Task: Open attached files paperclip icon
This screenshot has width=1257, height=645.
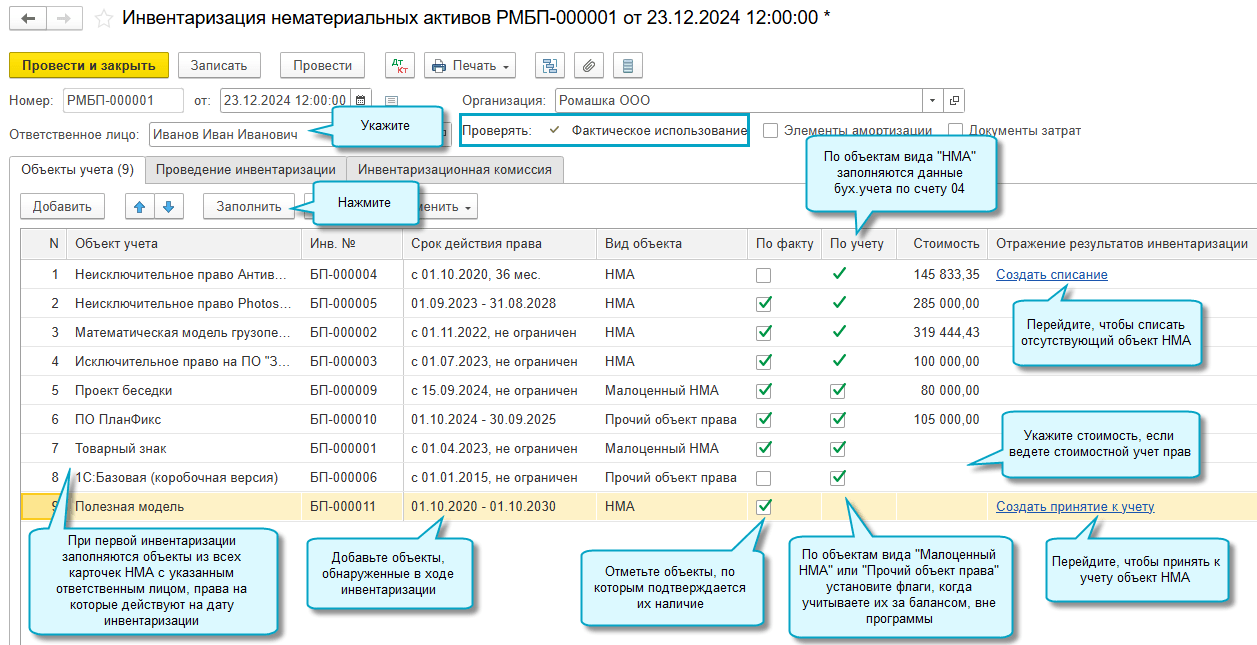Action: point(589,66)
